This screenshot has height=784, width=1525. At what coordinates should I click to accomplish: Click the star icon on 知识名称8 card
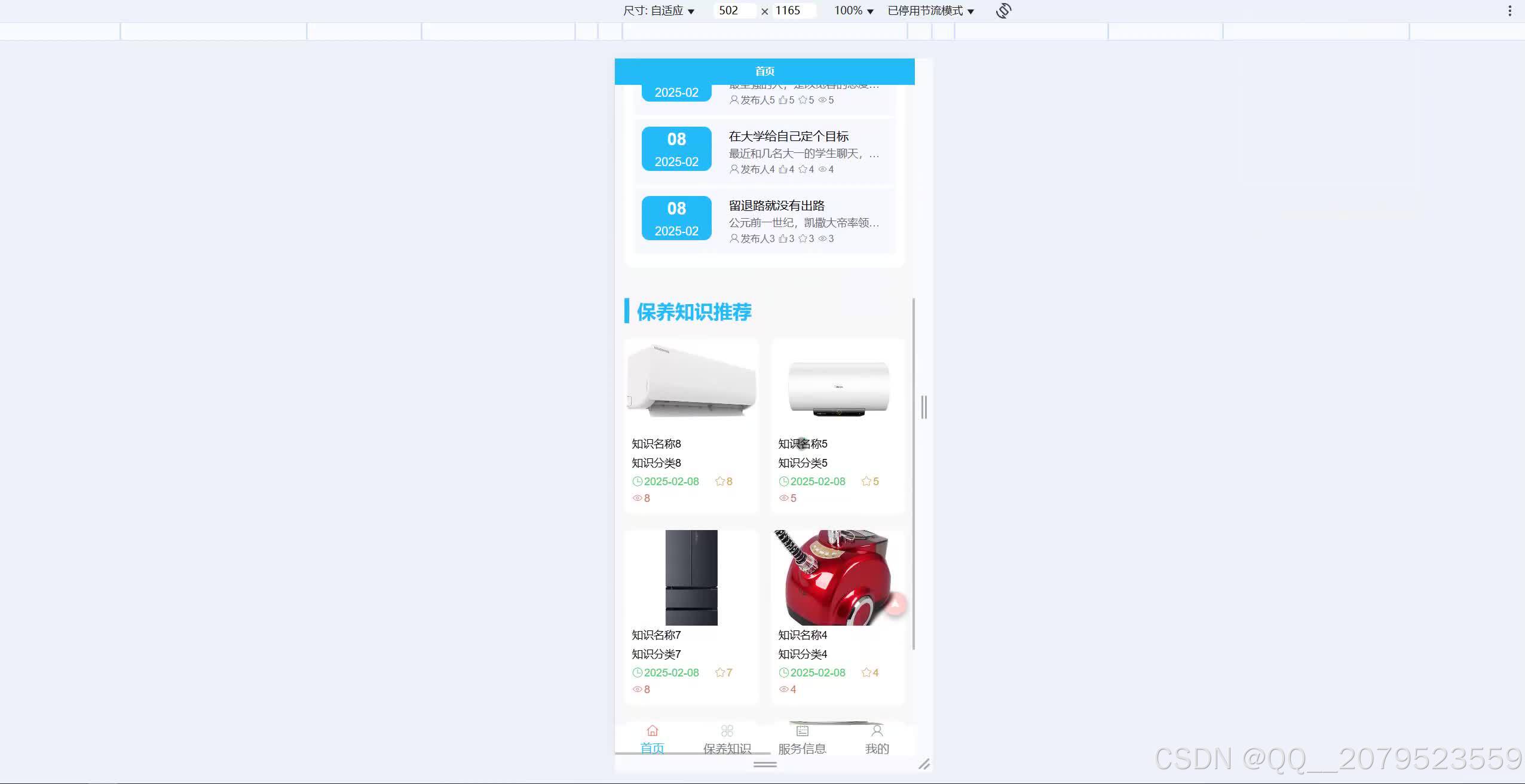pos(719,481)
